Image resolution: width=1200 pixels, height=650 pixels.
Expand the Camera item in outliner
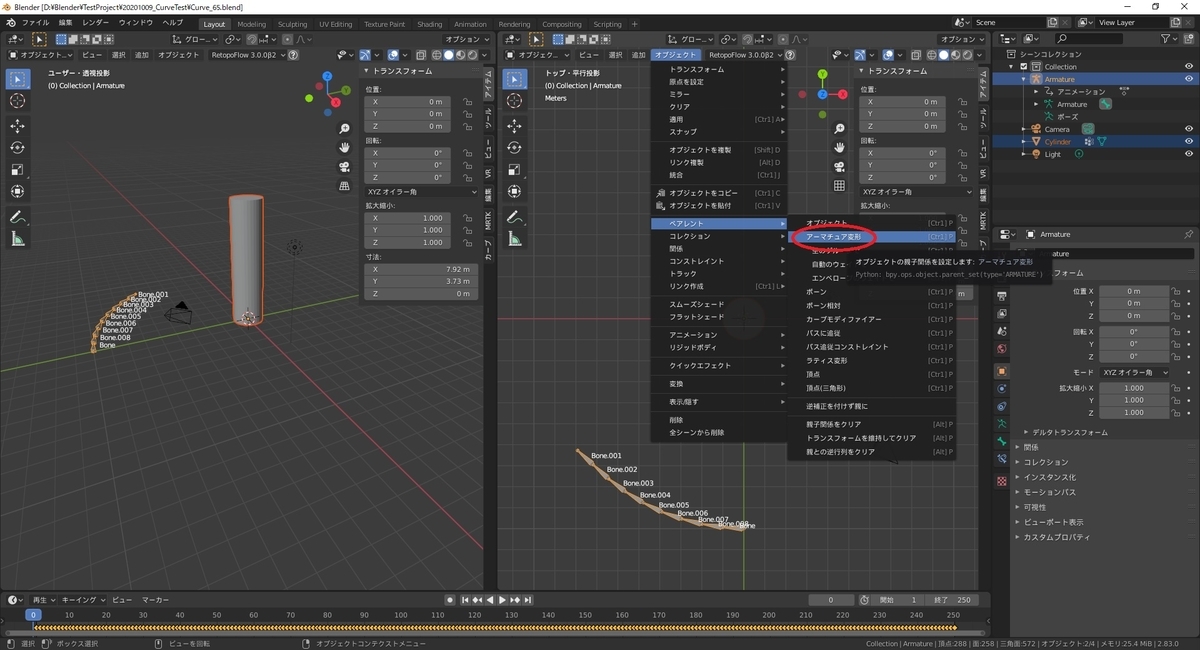1024,129
